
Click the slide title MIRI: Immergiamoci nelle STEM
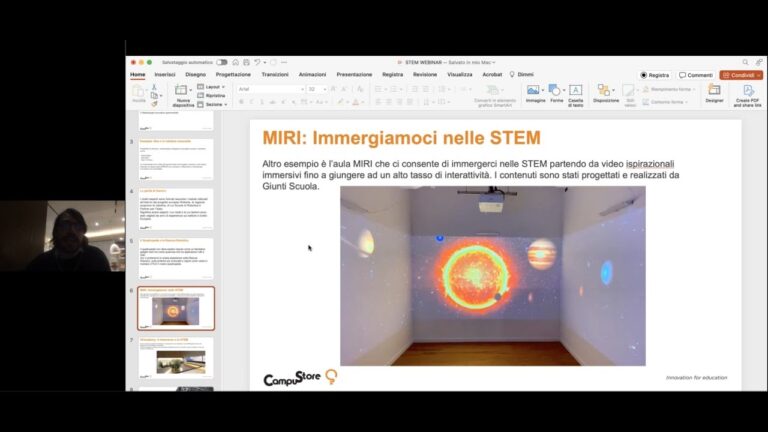coord(401,138)
